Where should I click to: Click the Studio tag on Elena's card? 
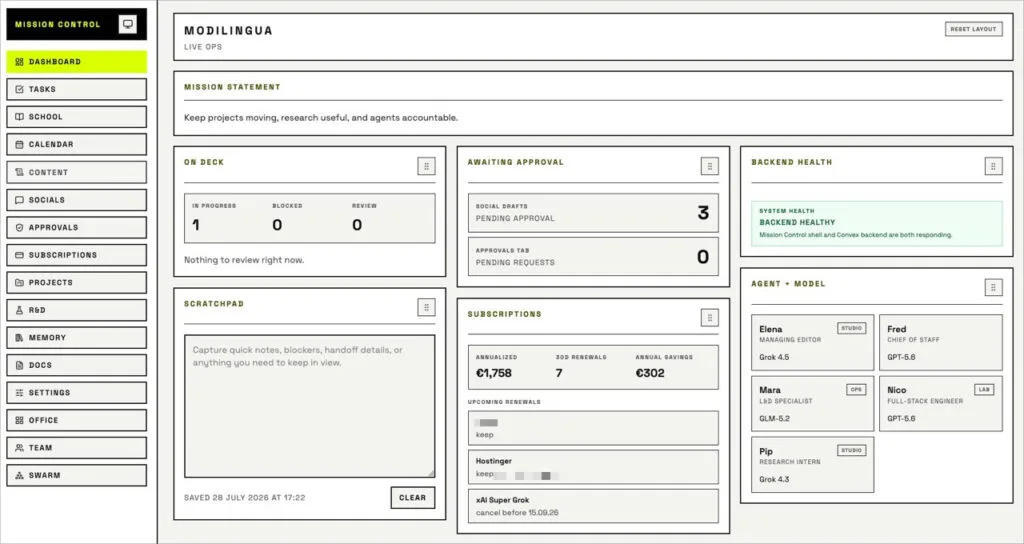point(852,328)
